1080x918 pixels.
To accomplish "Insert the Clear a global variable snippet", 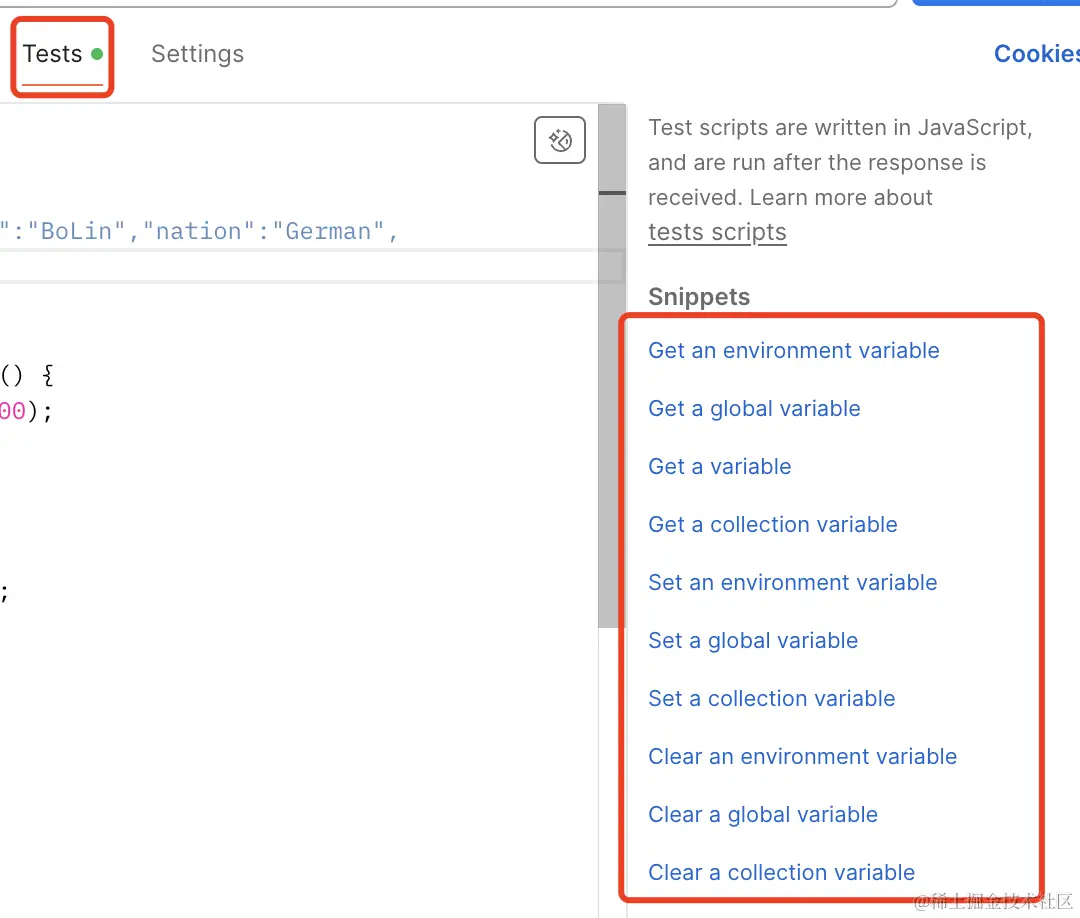I will click(x=763, y=815).
